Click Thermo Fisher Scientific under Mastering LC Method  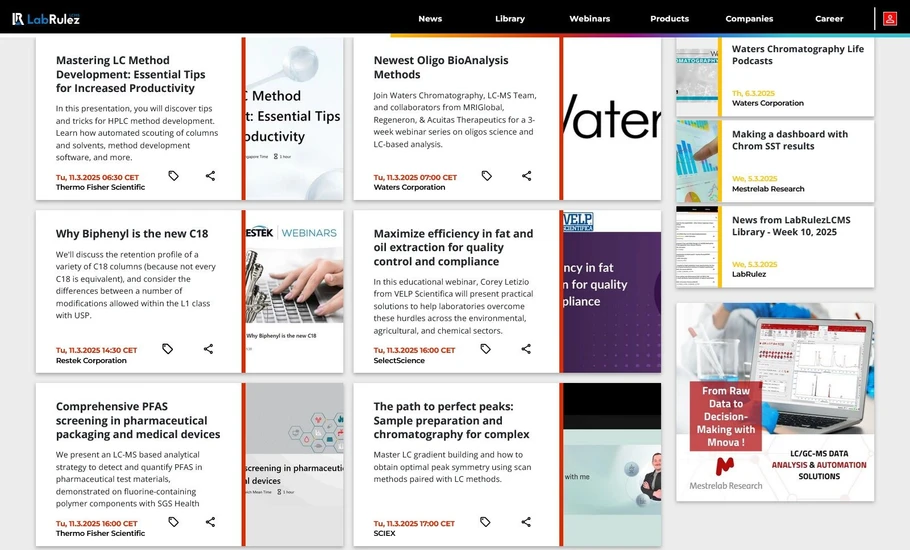tap(100, 187)
